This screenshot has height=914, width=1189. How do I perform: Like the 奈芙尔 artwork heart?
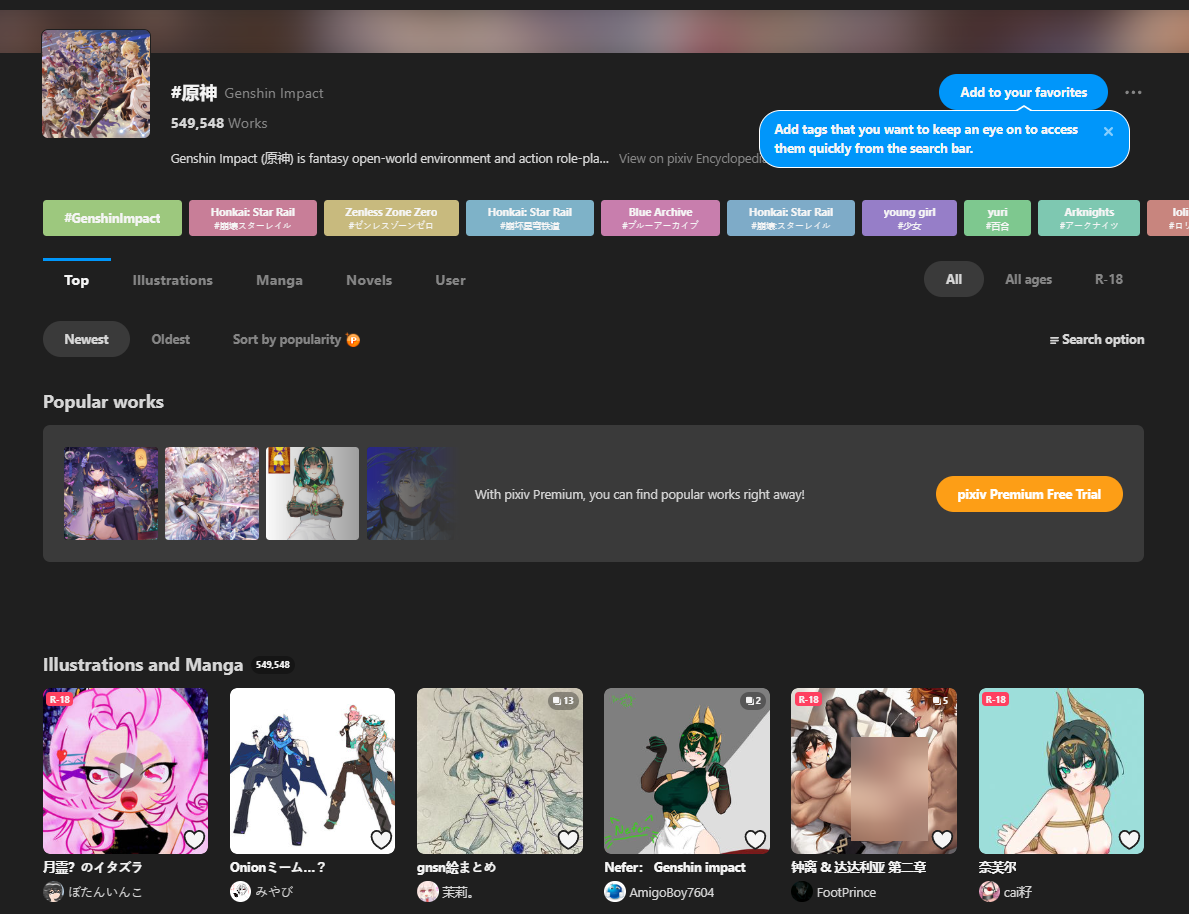tap(1130, 839)
